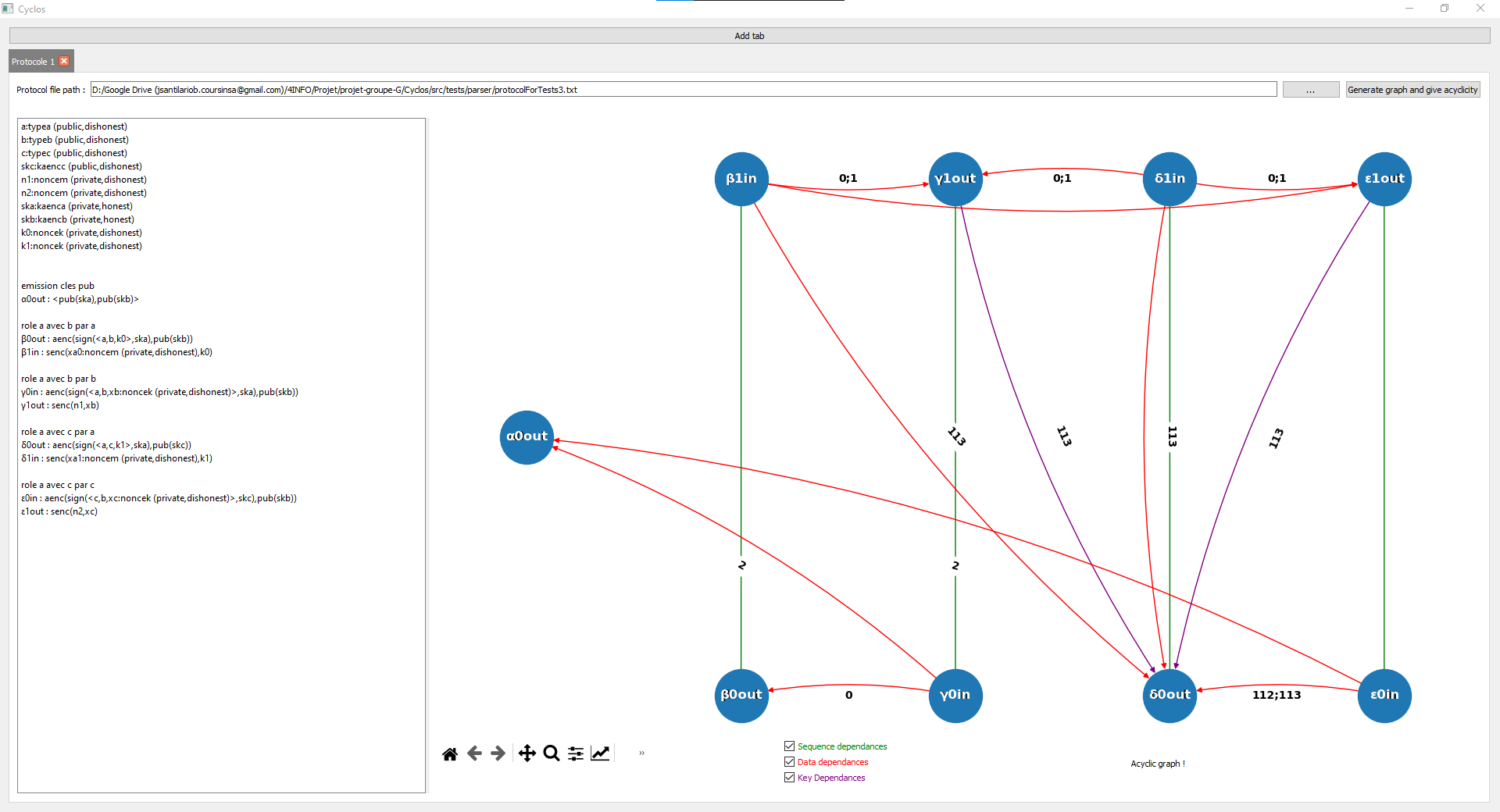The height and width of the screenshot is (812, 1500).
Task: Click 'γ1out : senc(n1,xb)' line in editor
Action: (x=60, y=405)
